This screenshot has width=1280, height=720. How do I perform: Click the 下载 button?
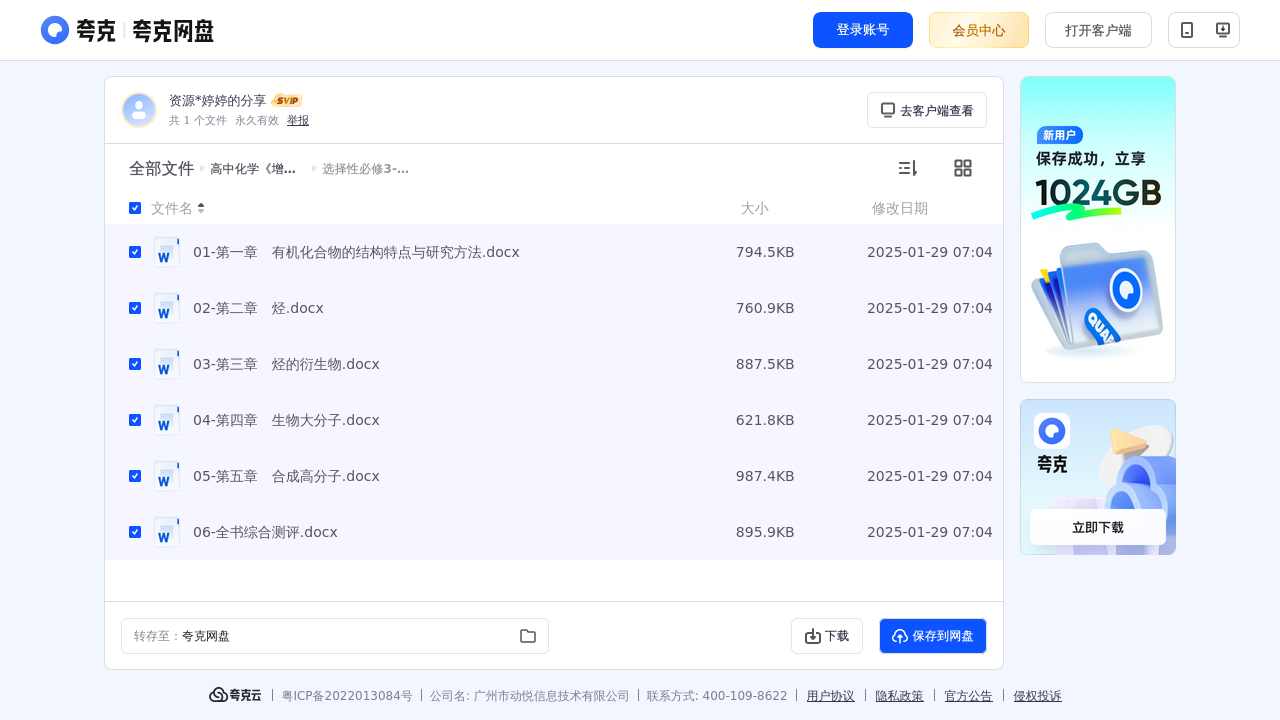[x=827, y=636]
